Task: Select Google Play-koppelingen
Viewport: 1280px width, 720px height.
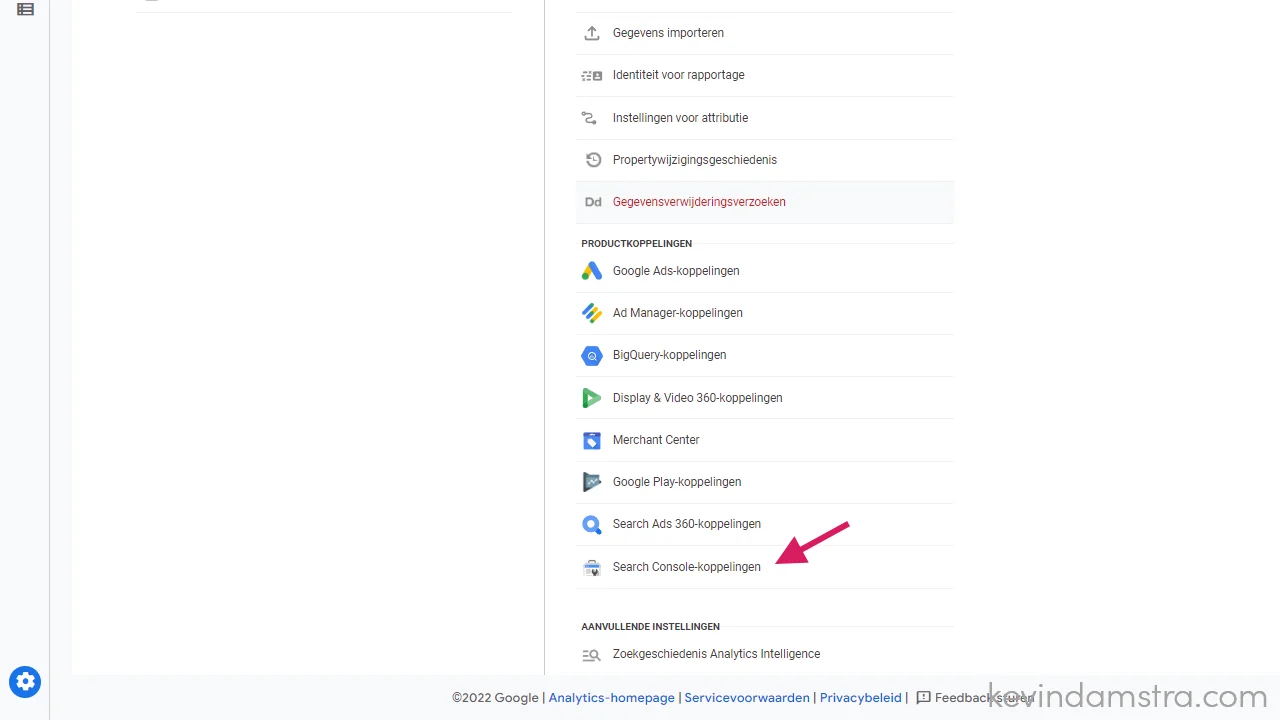Action: pos(765,482)
